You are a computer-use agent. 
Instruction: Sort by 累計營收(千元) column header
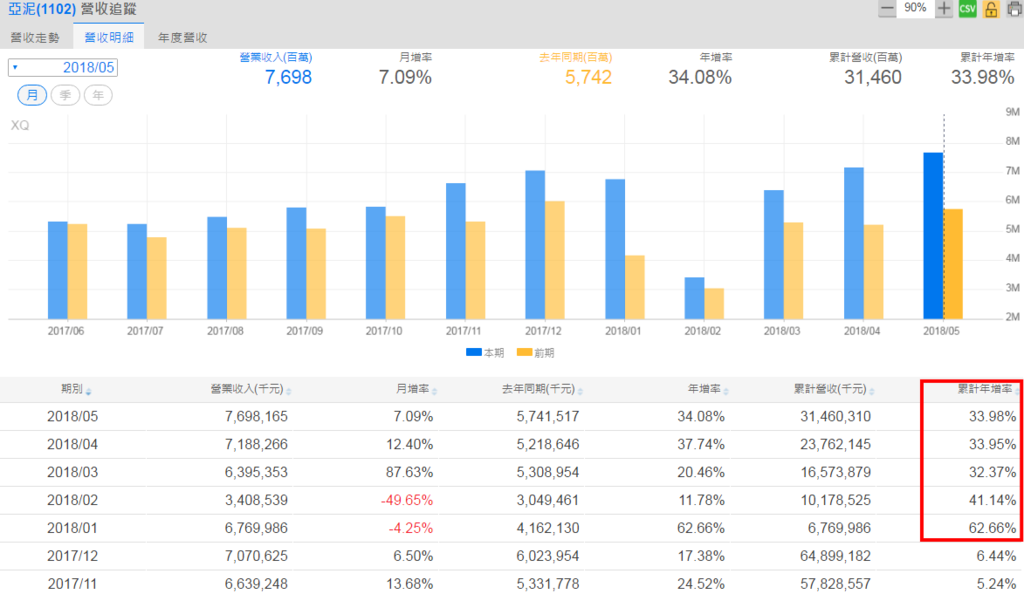[x=834, y=389]
